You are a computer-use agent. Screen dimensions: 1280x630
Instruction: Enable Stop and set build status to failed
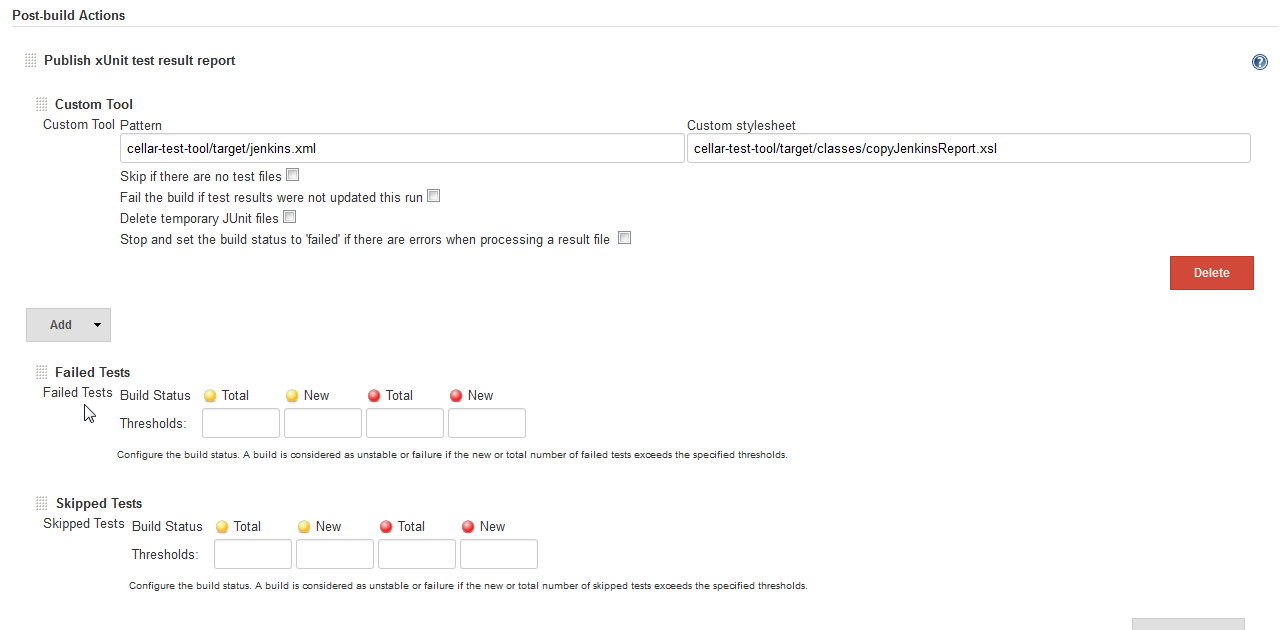624,238
